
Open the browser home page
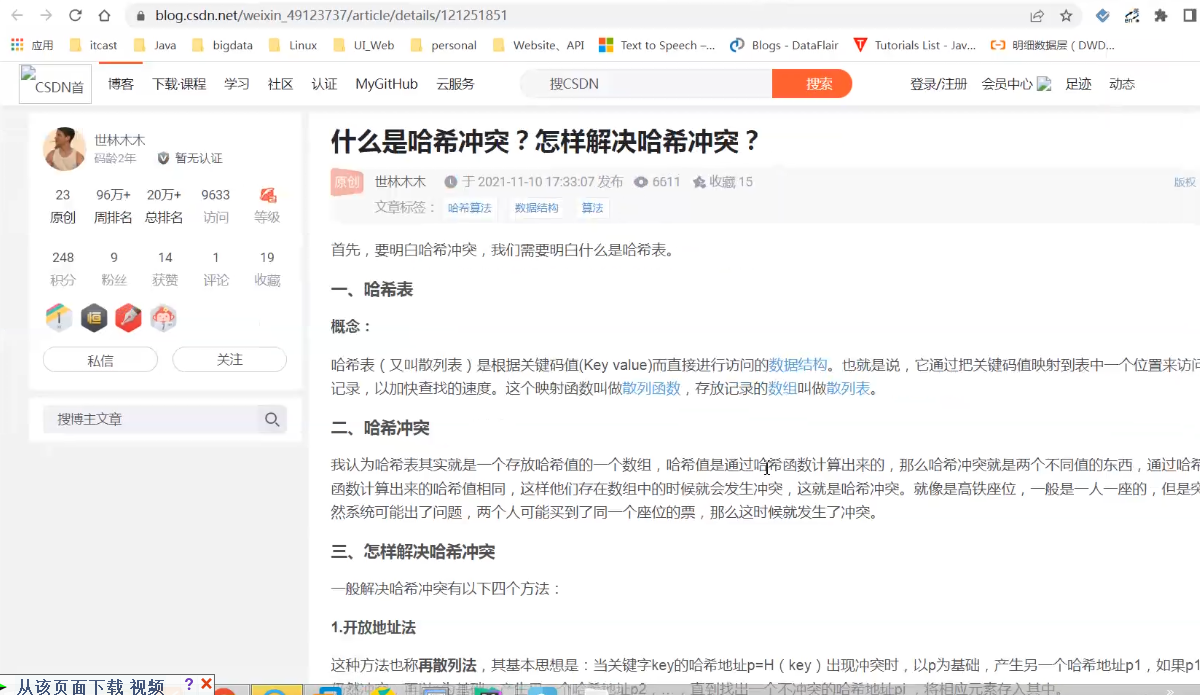coord(104,16)
